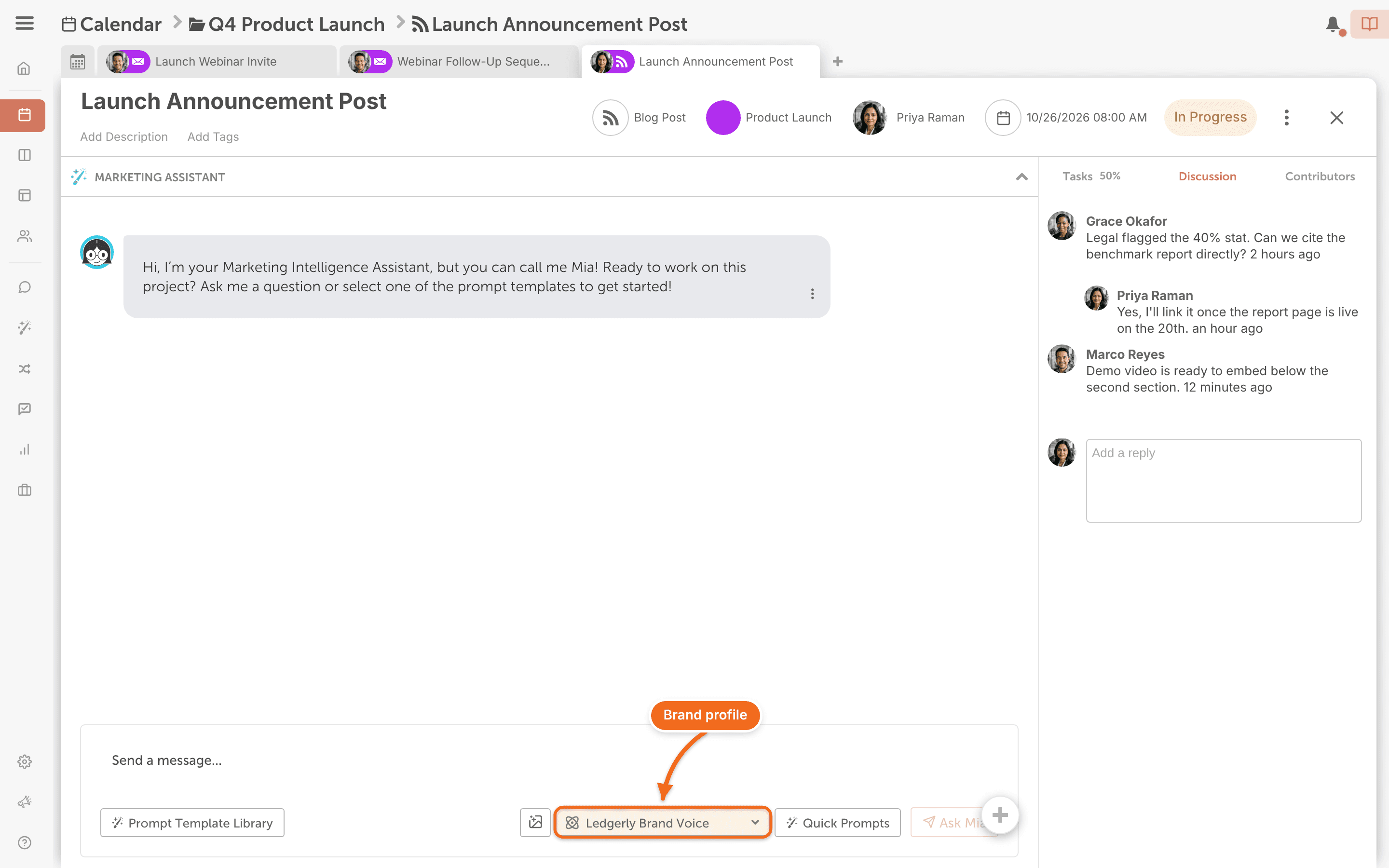Open the Ledgerly Brand Voice dropdown

(x=662, y=823)
